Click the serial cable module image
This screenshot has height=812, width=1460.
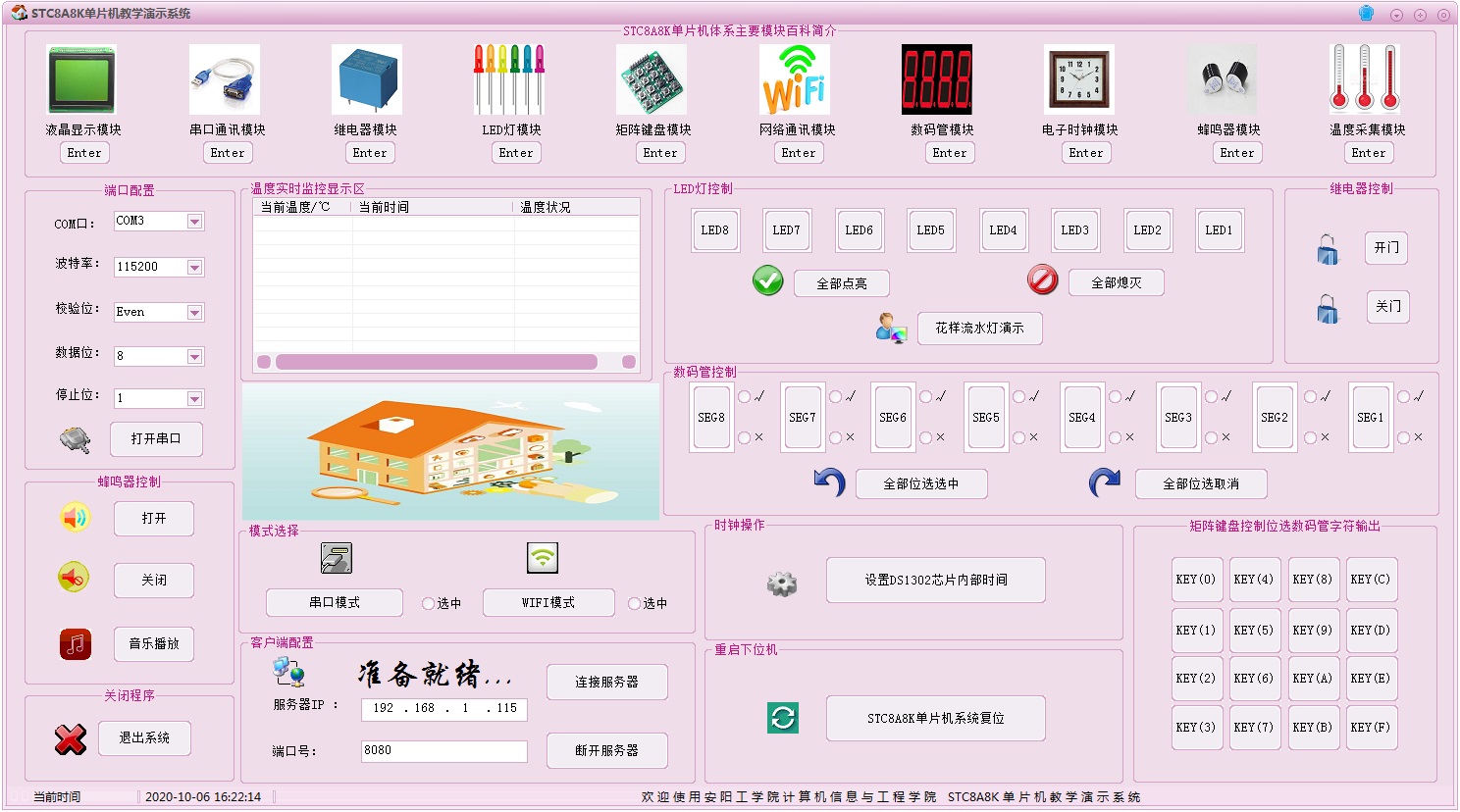click(x=225, y=79)
